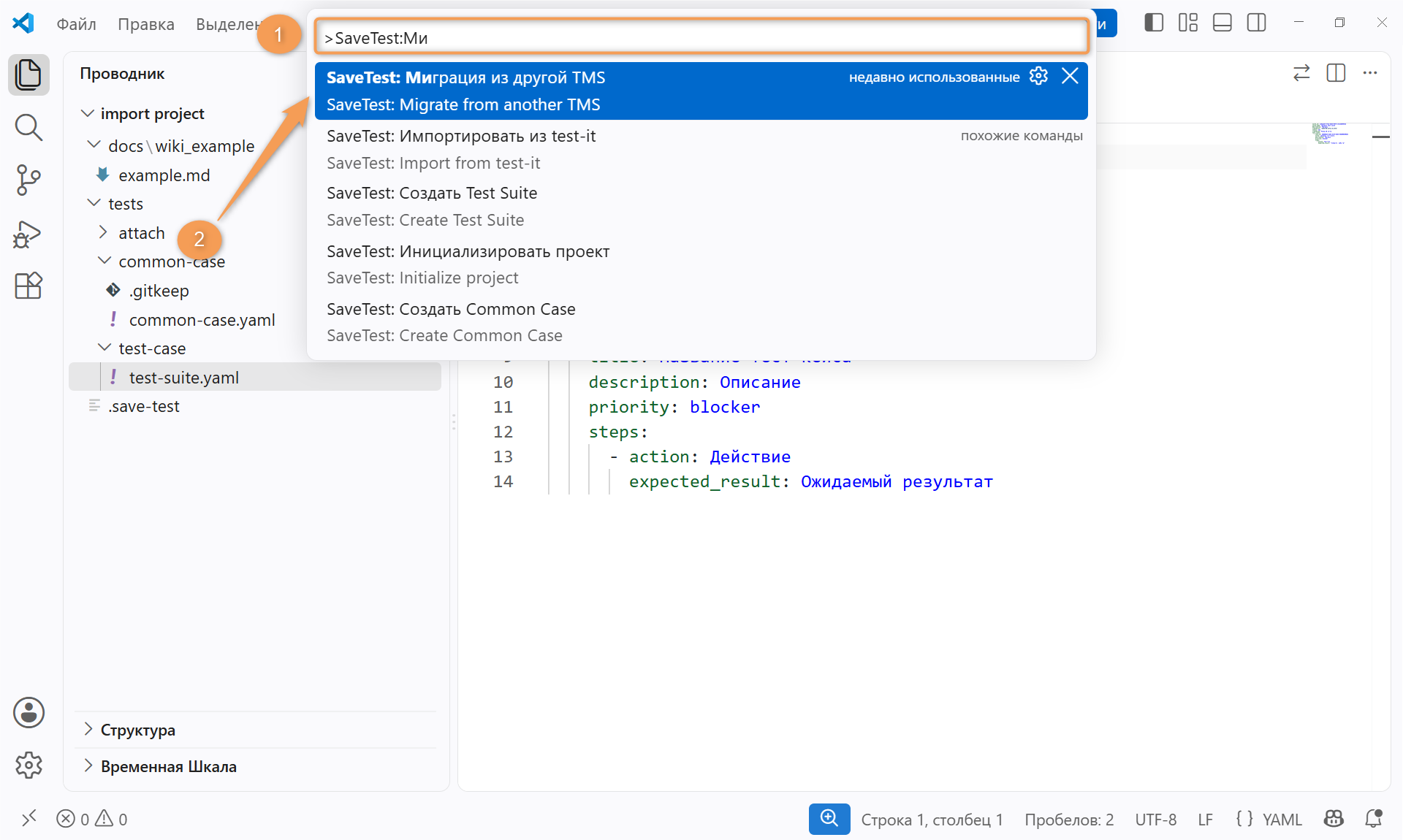Viewport: 1403px width, 840px height.
Task: Open the Extensions view icon
Action: point(28,286)
